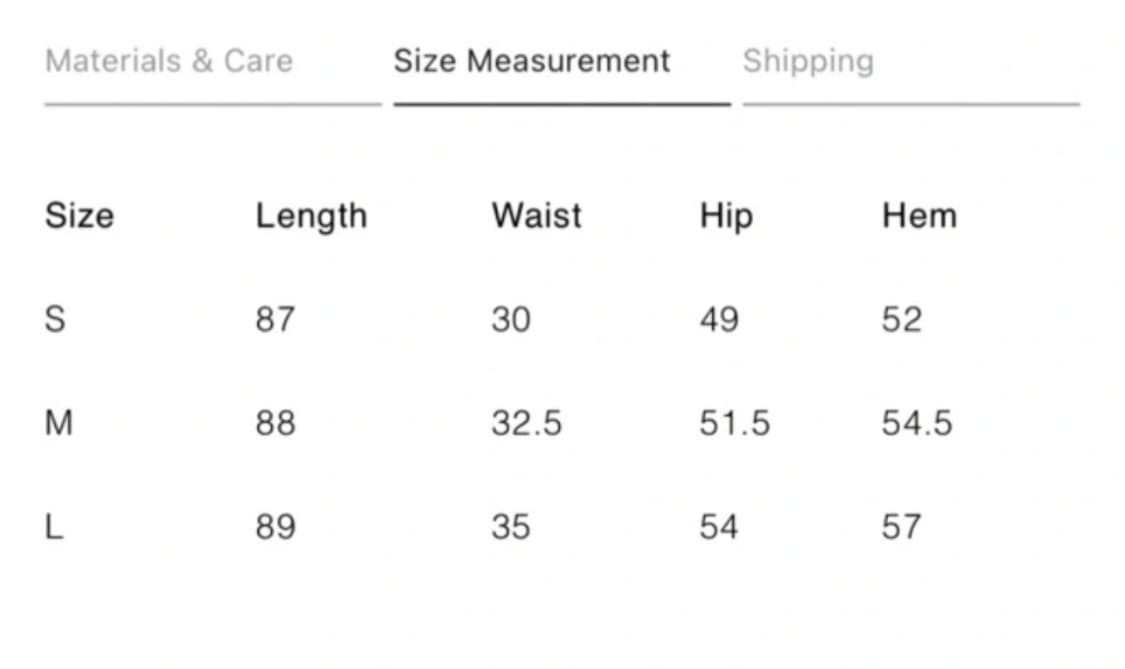
Task: Select the Waist column header
Action: click(536, 216)
